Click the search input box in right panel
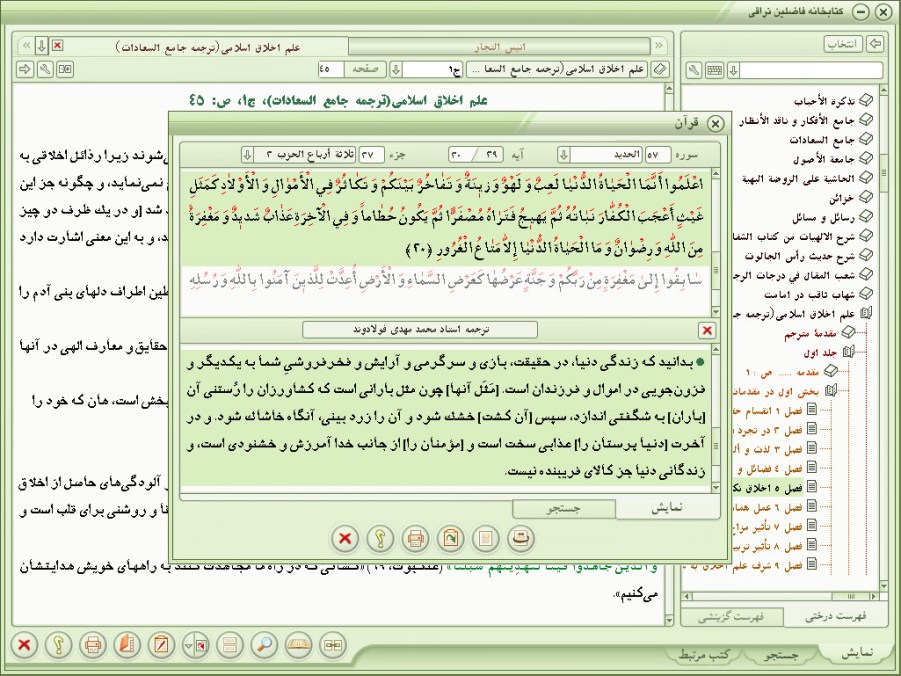Image resolution: width=901 pixels, height=676 pixels. pyautogui.click(x=811, y=70)
